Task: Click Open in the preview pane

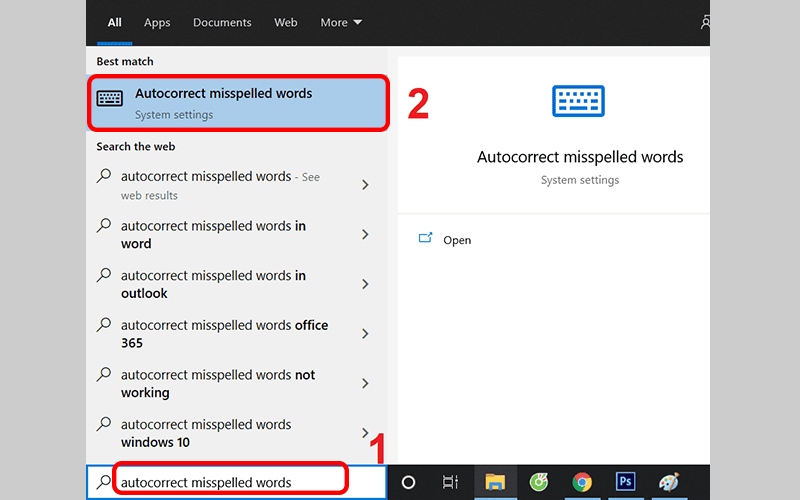Action: click(457, 240)
